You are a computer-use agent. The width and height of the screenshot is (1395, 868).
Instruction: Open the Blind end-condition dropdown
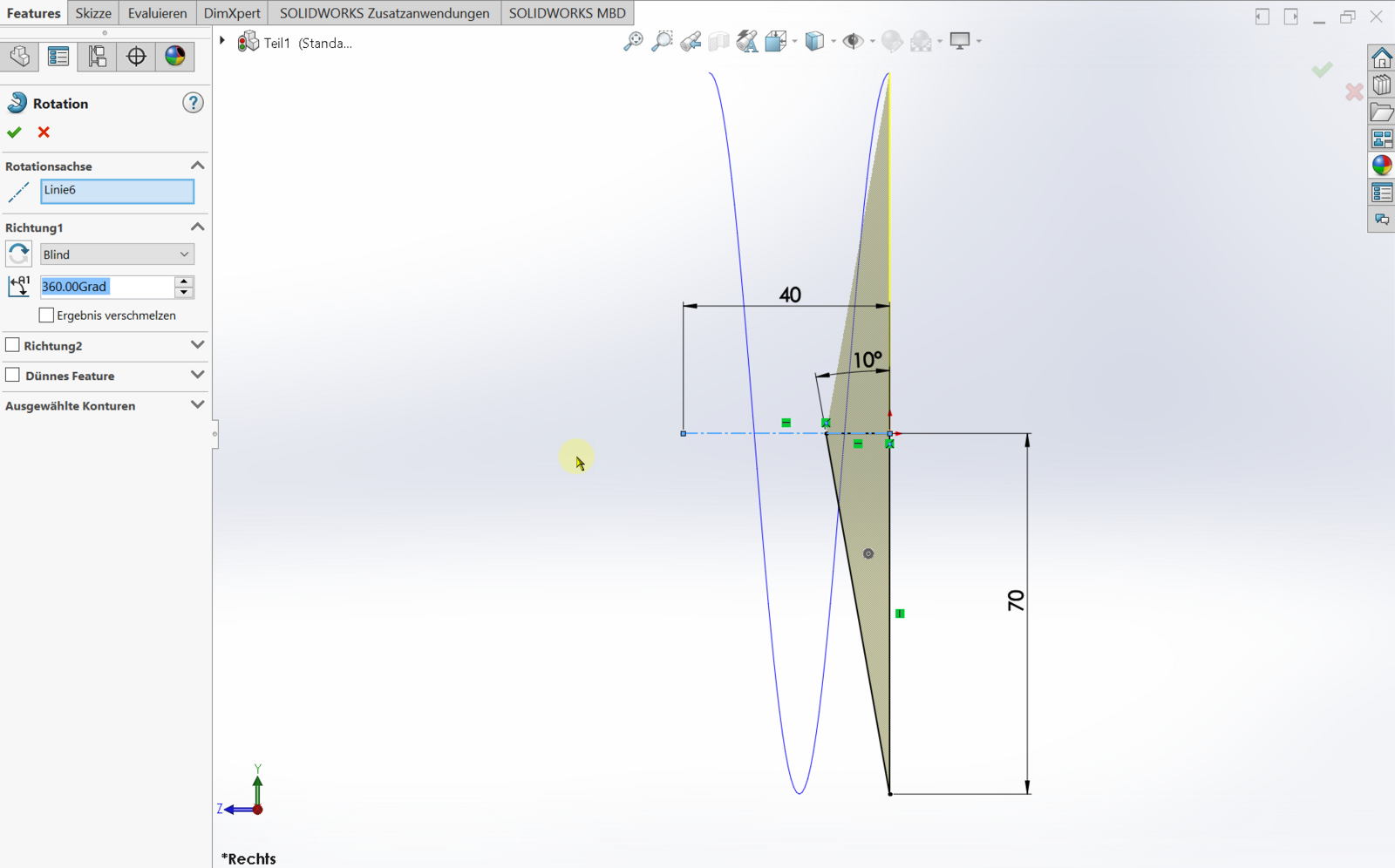pos(117,254)
